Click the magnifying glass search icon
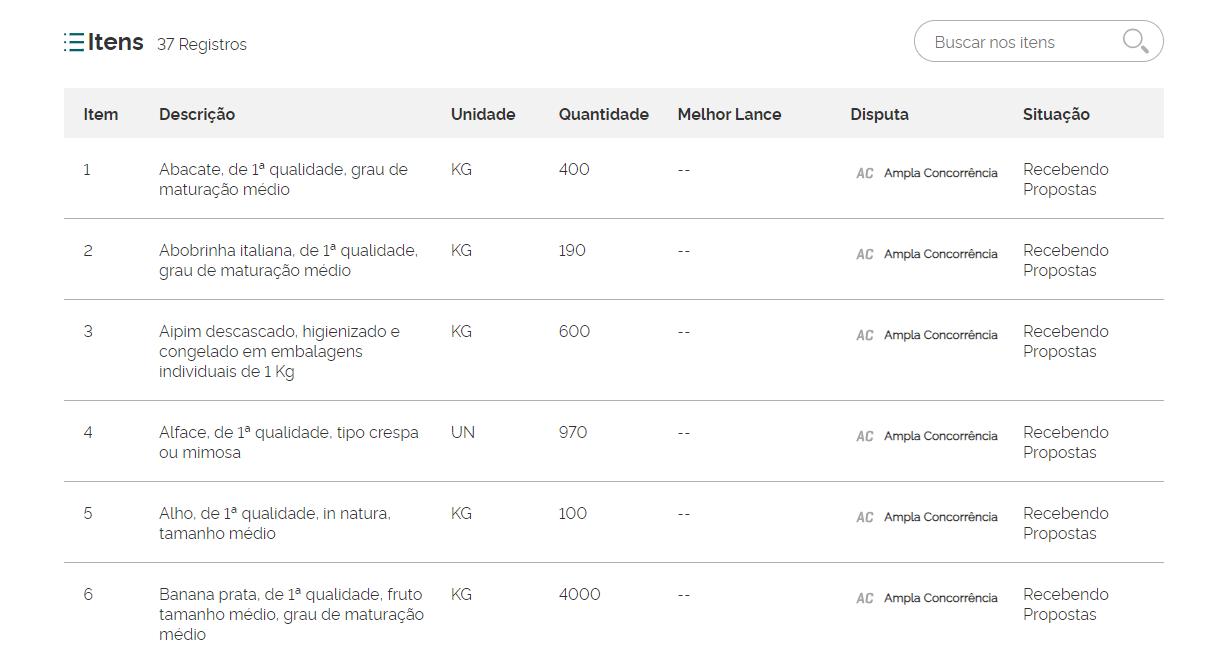 (x=1135, y=41)
